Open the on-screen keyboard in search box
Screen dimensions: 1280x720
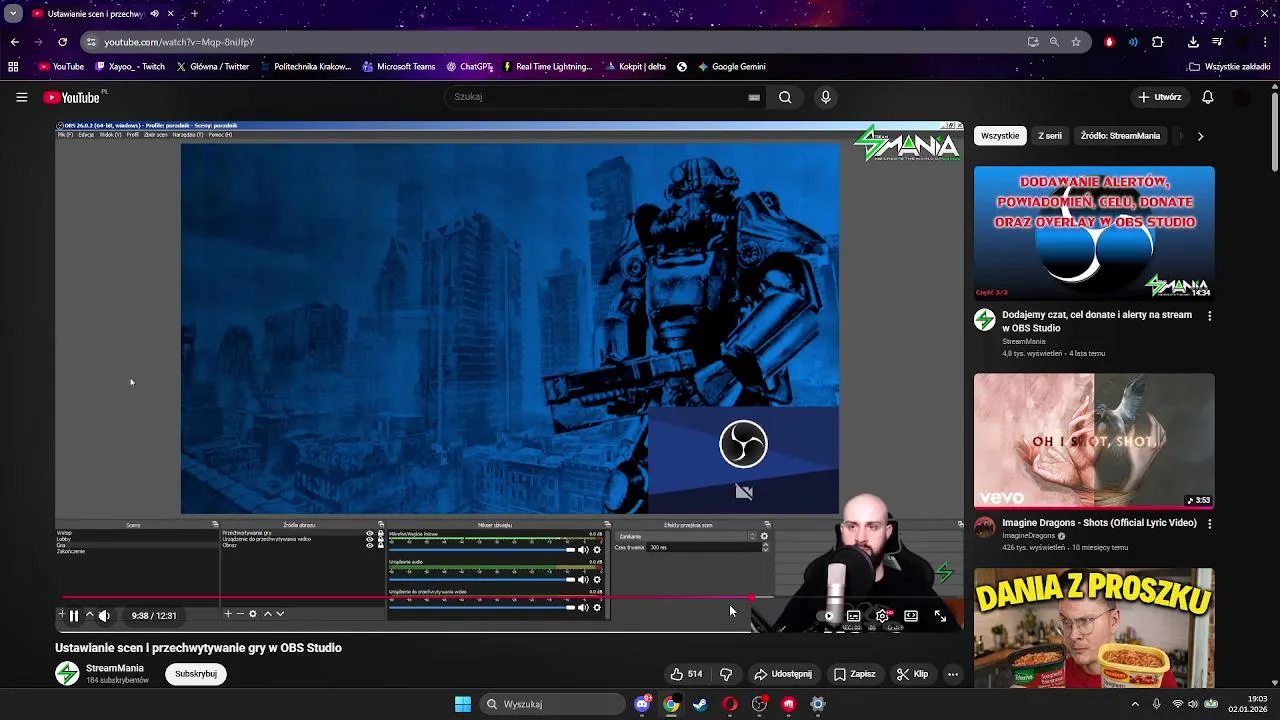754,97
